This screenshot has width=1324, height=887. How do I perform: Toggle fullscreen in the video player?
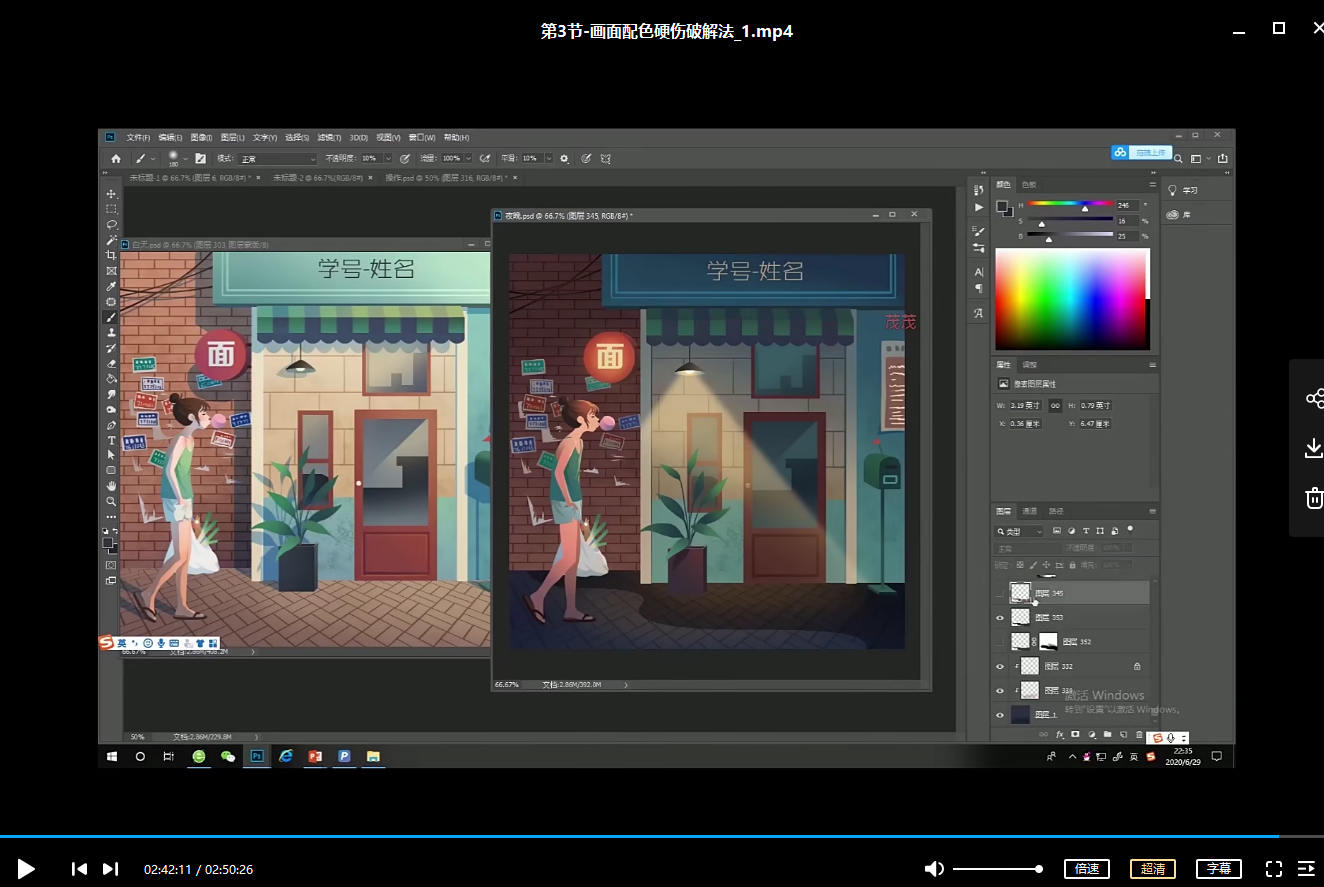[x=1273, y=869]
